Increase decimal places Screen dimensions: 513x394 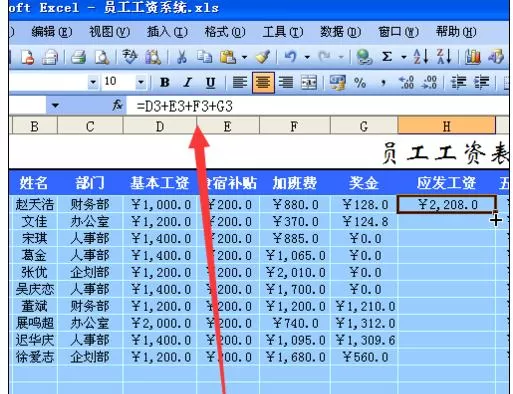(x=406, y=82)
